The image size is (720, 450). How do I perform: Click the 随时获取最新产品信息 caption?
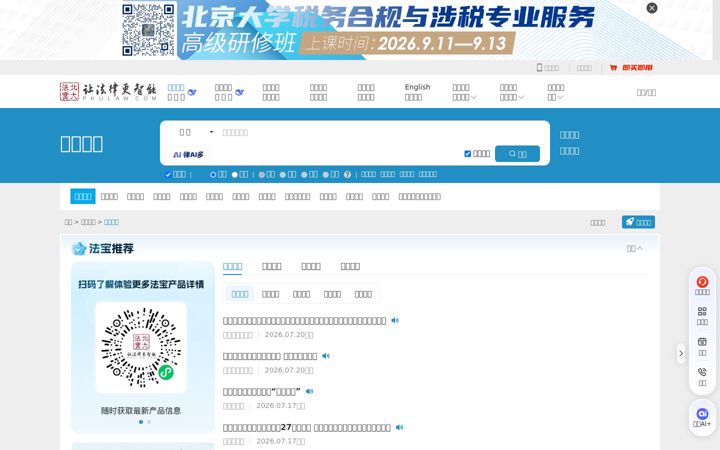tap(141, 411)
